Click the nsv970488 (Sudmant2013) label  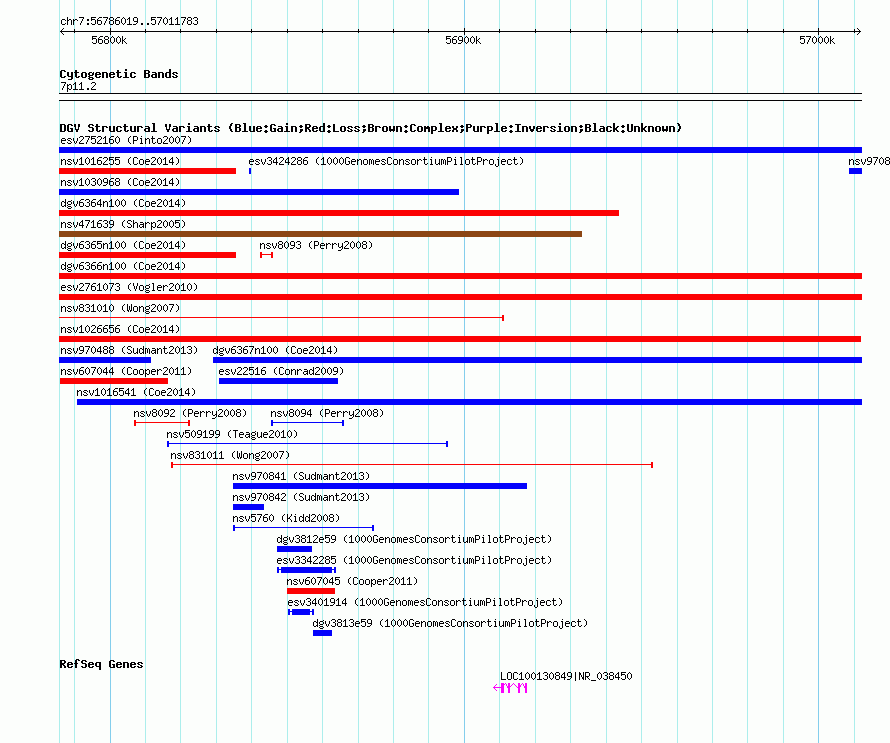coord(129,350)
